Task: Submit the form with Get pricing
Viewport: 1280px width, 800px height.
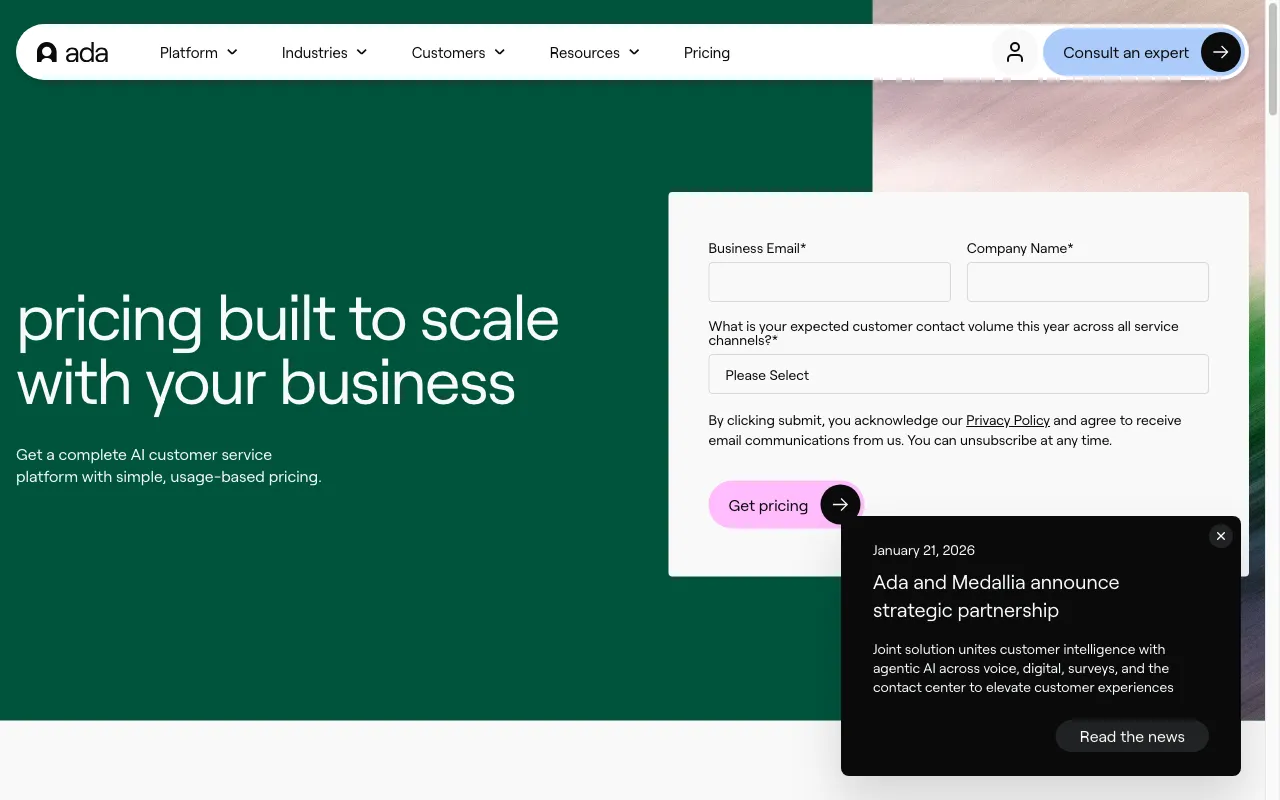Action: click(x=786, y=505)
